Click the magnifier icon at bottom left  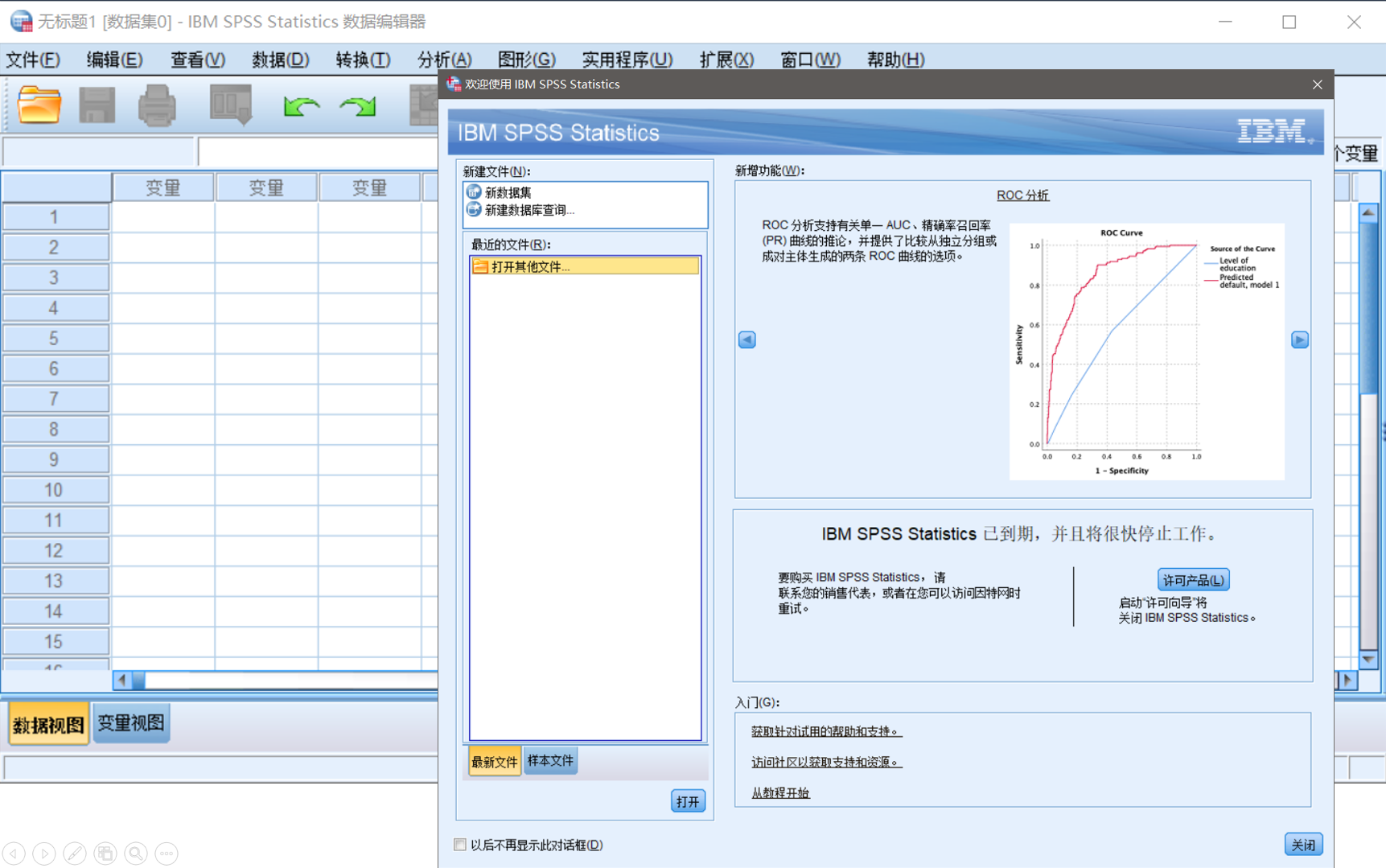(x=136, y=853)
